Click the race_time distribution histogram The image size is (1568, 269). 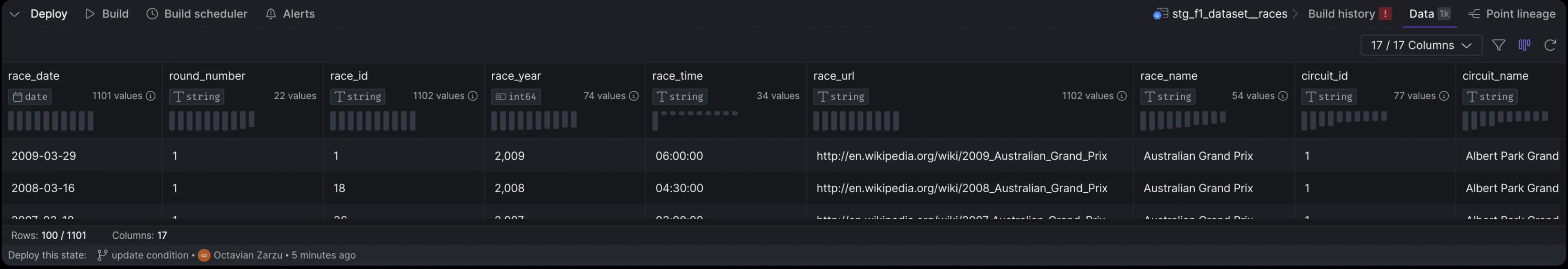[695, 120]
